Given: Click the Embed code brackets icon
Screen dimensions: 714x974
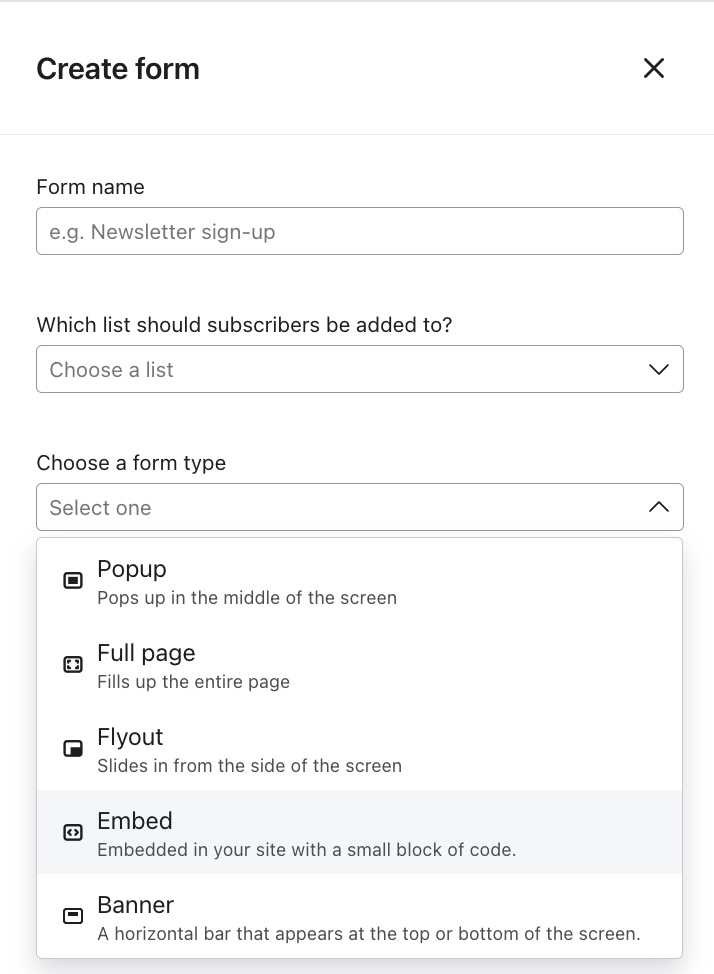Looking at the screenshot, I should [x=73, y=833].
